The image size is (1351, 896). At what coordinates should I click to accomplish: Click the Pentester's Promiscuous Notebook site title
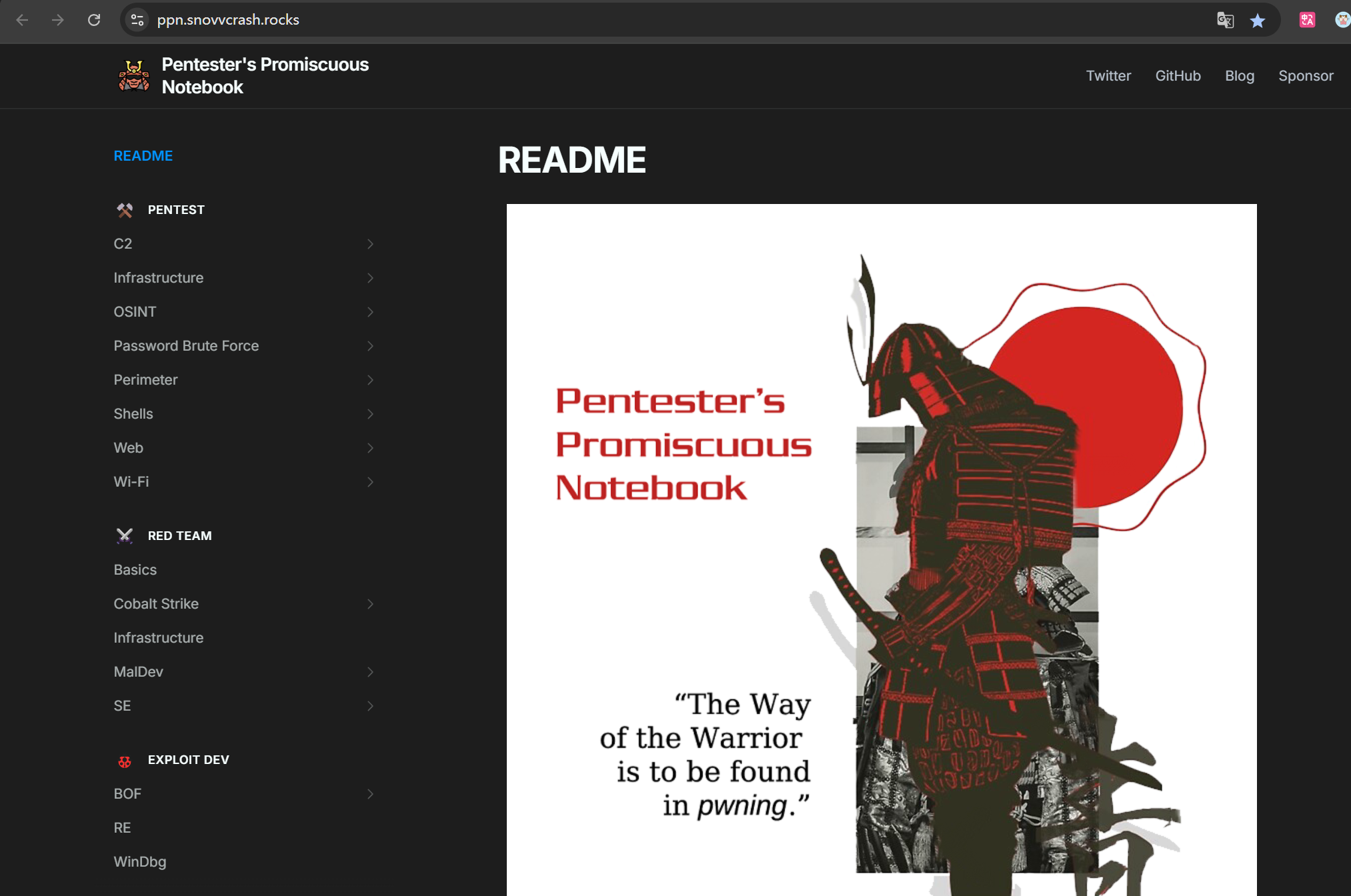pos(265,76)
